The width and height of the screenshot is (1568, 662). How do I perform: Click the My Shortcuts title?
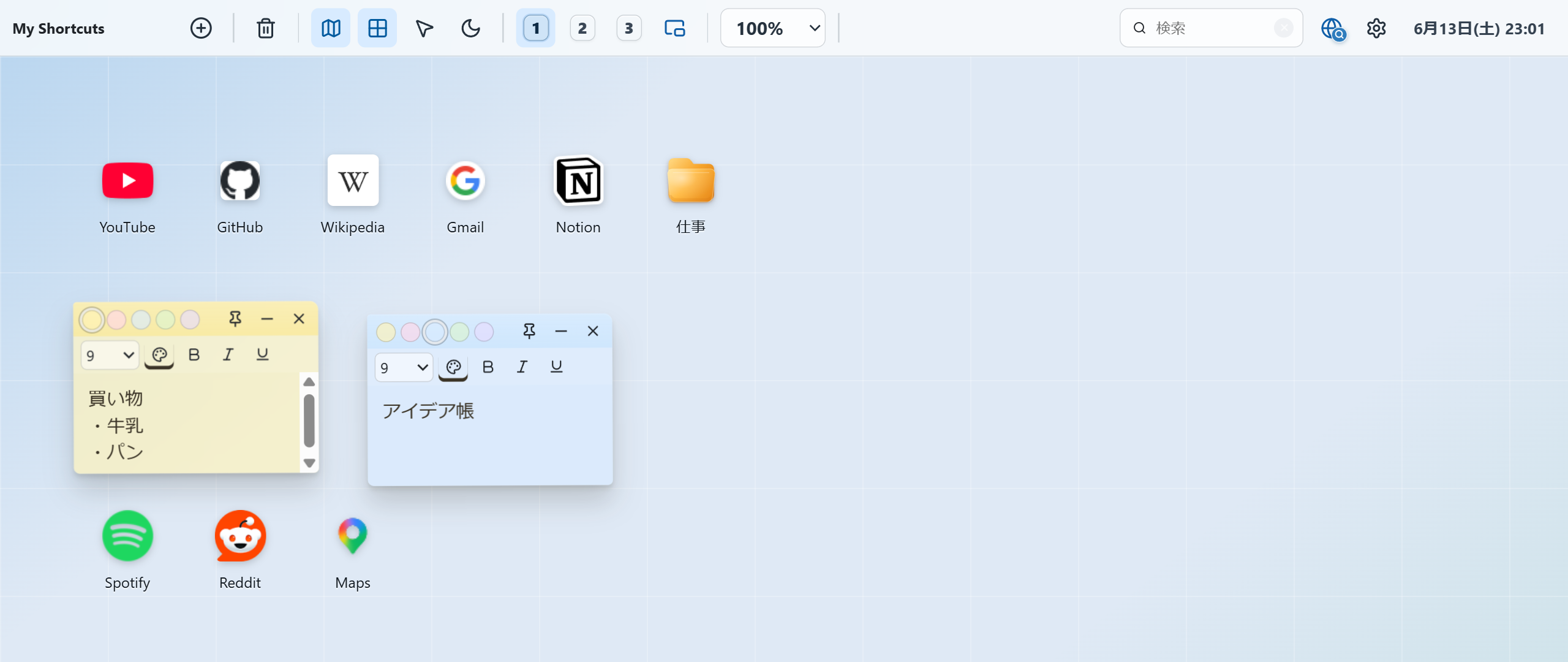[59, 29]
